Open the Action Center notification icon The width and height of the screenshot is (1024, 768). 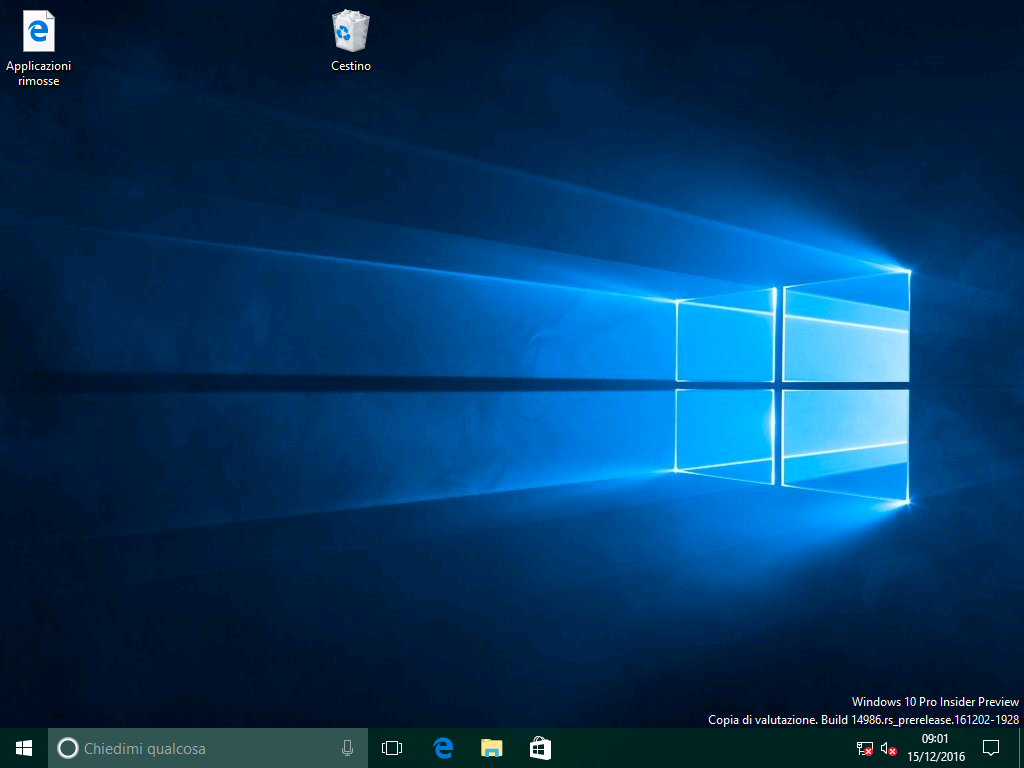pos(991,748)
